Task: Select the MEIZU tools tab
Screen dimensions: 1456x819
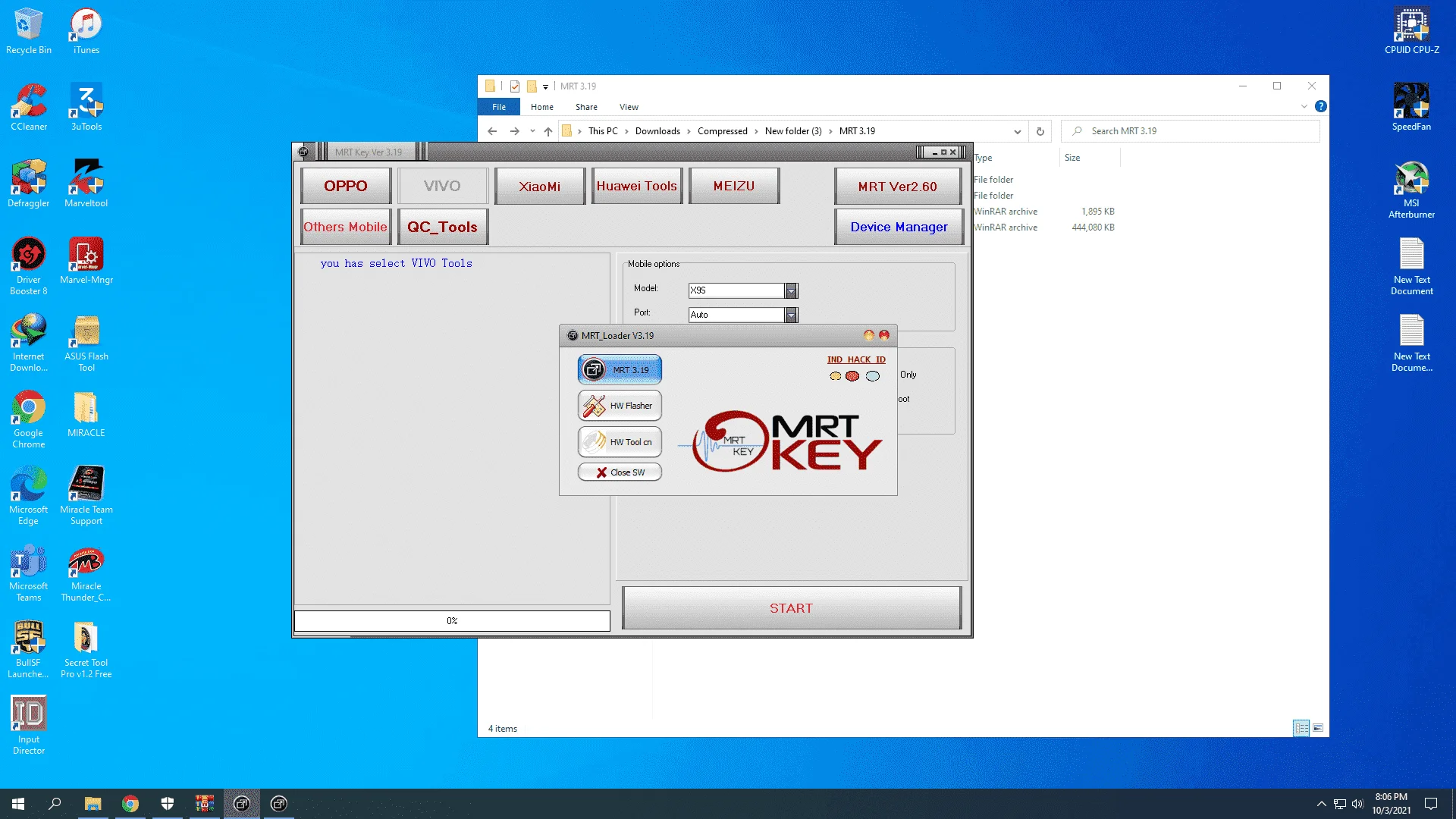Action: click(x=734, y=187)
